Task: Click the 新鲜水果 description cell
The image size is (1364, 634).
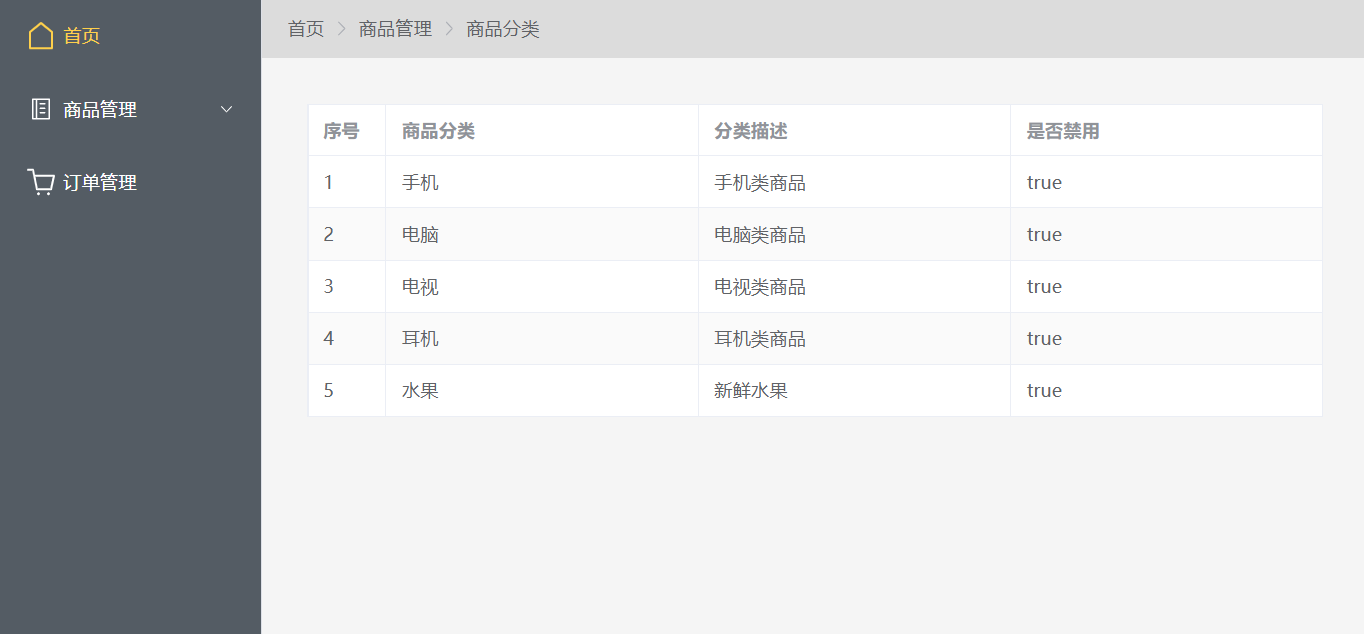Action: (854, 390)
